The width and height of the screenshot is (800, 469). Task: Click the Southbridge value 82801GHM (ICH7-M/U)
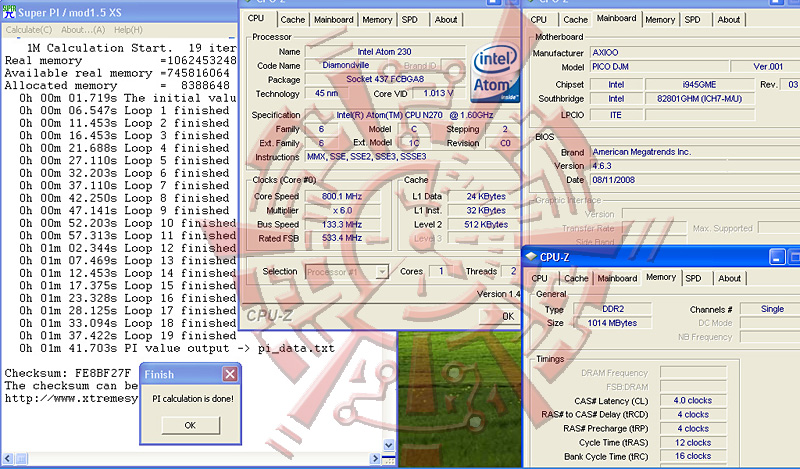[699, 99]
